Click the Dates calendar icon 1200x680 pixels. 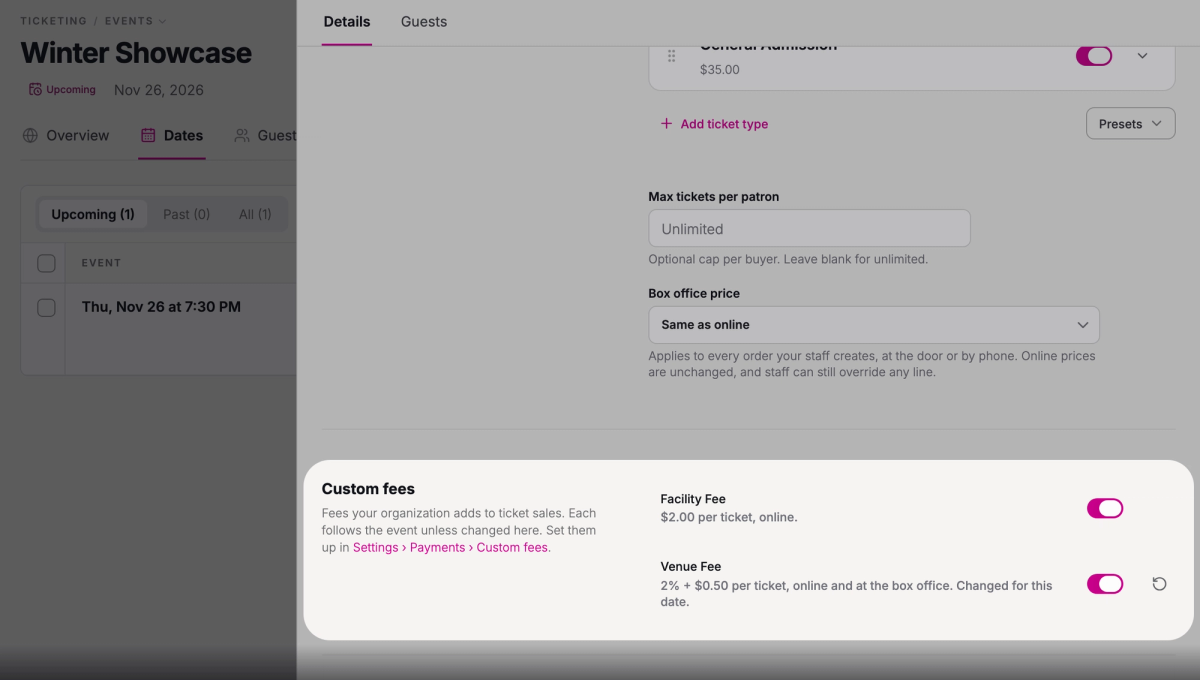(148, 135)
